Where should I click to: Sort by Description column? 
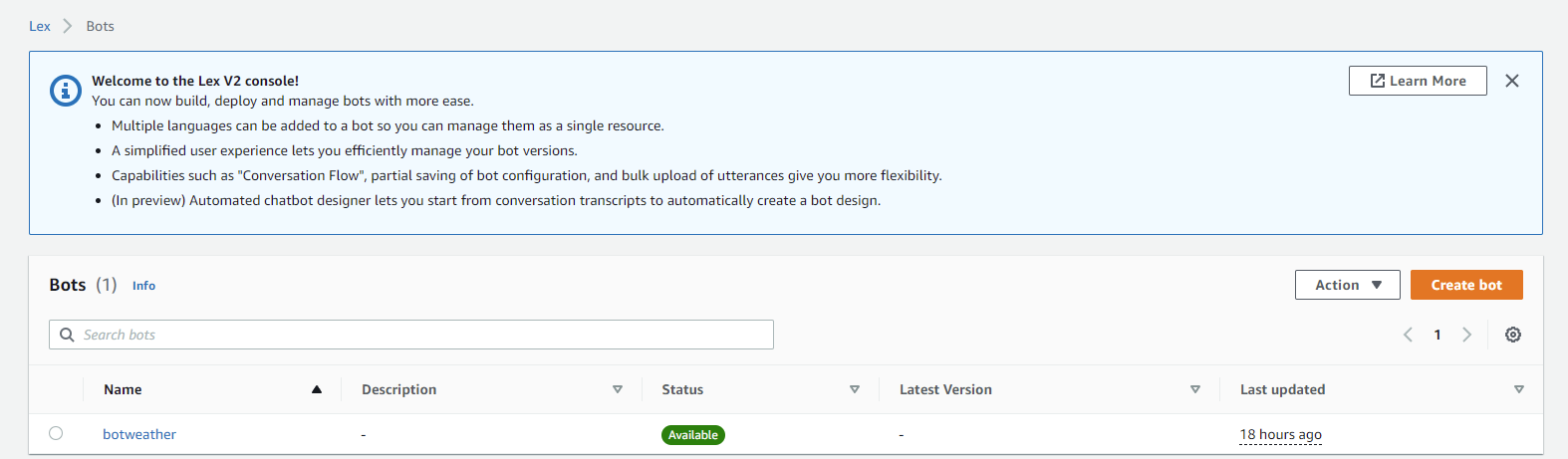click(617, 389)
